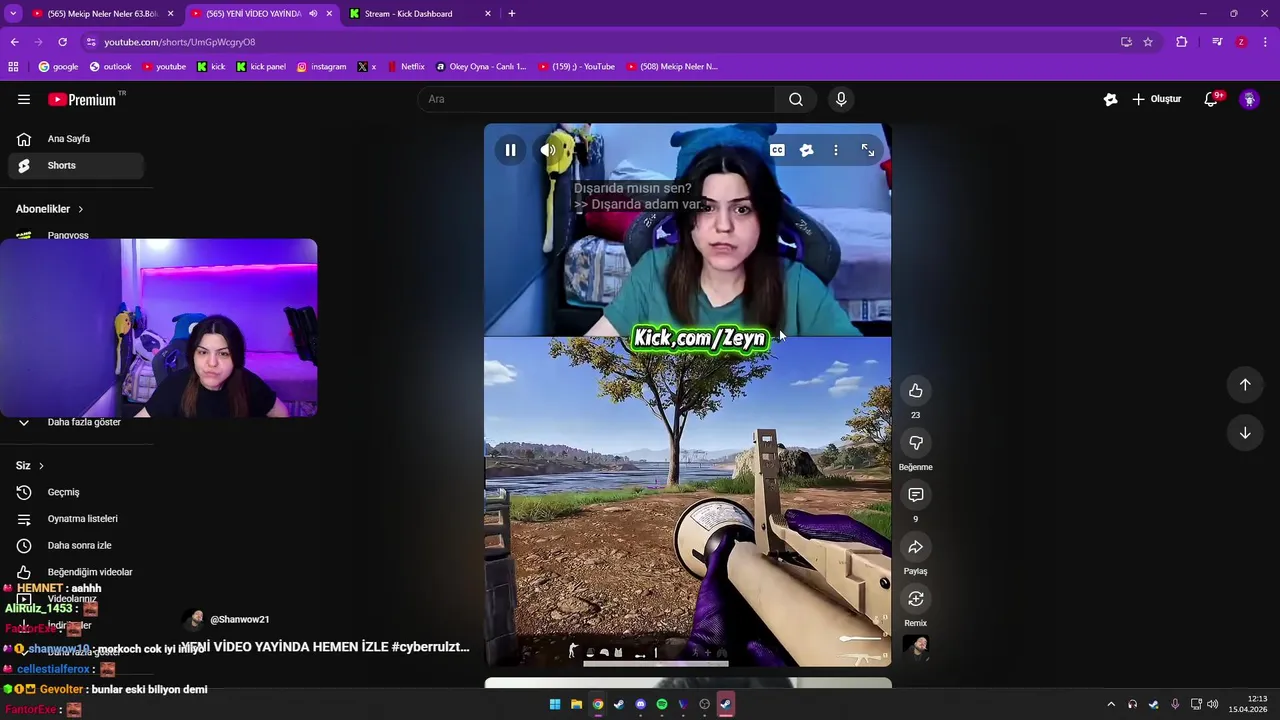
Task: Expand Daha fazla göster under subscriptions
Action: (76, 422)
